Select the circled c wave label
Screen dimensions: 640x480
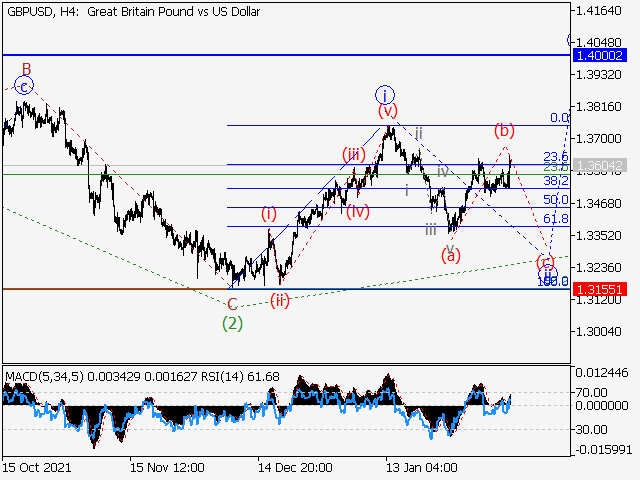pyautogui.click(x=24, y=86)
